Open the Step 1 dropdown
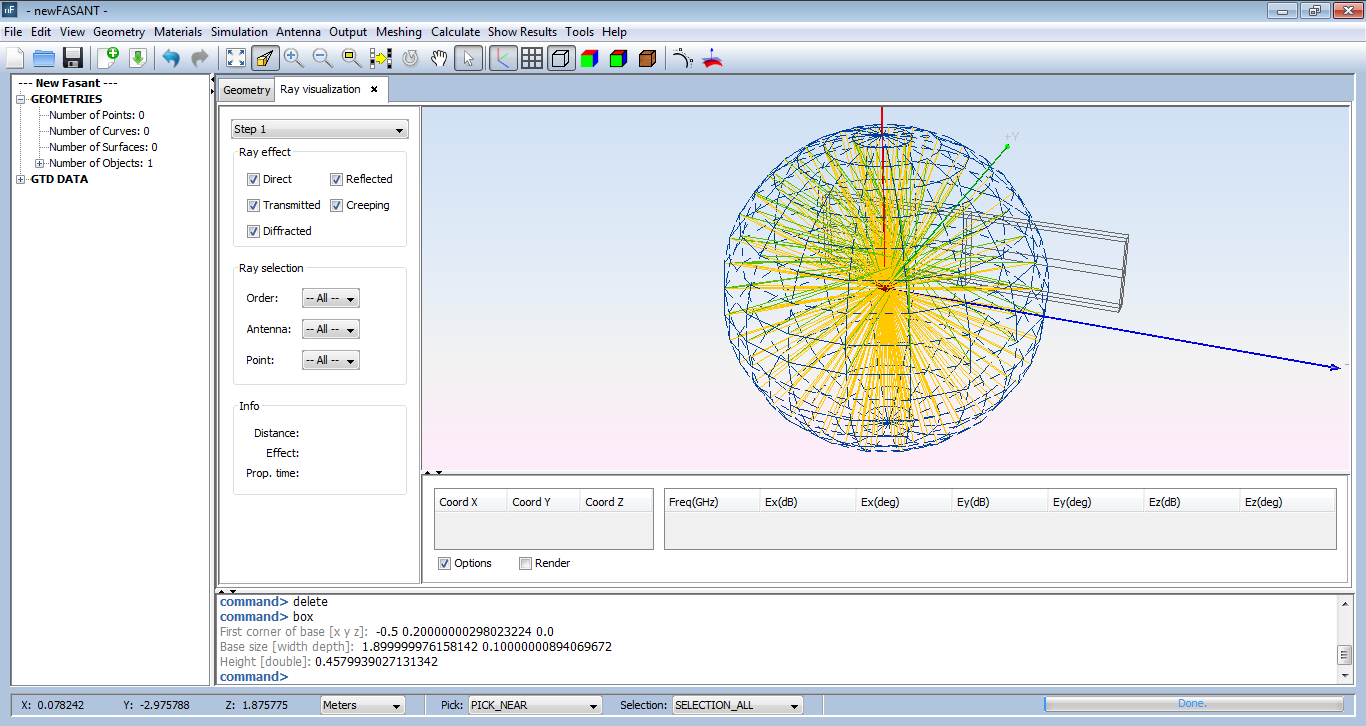This screenshot has width=1366, height=726. click(319, 129)
